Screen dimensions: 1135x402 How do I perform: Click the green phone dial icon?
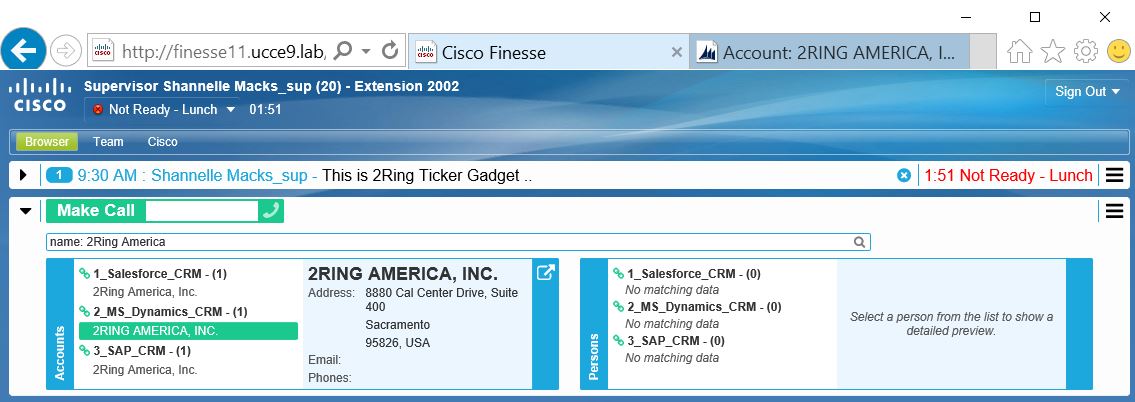tap(270, 211)
